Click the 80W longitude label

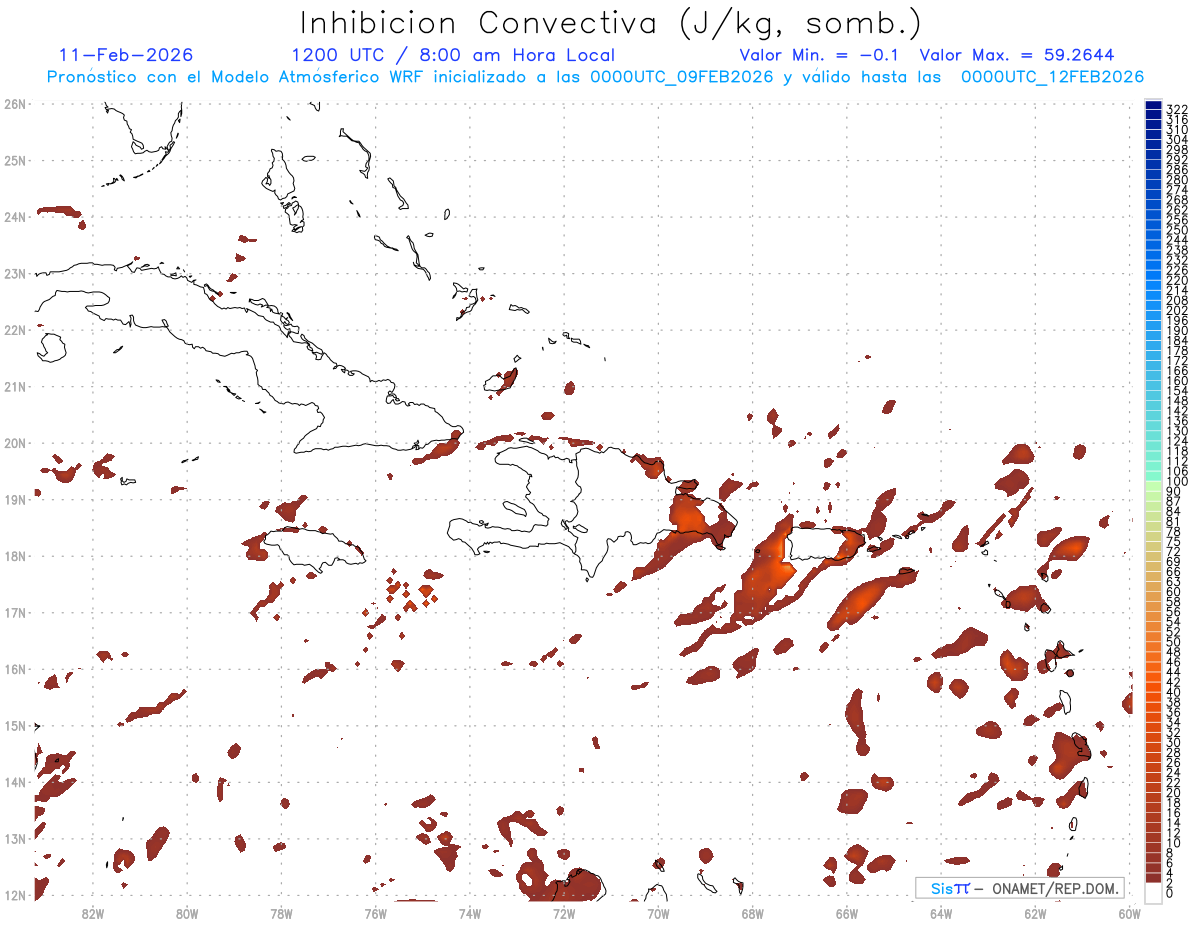[x=187, y=913]
